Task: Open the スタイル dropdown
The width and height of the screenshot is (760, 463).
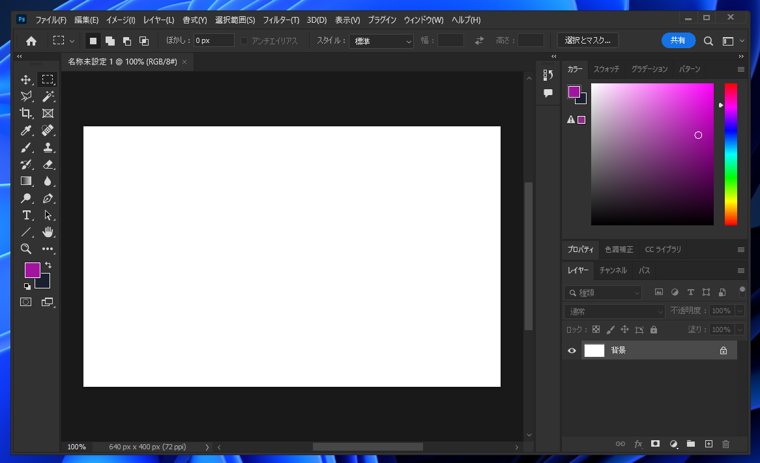Action: point(381,41)
